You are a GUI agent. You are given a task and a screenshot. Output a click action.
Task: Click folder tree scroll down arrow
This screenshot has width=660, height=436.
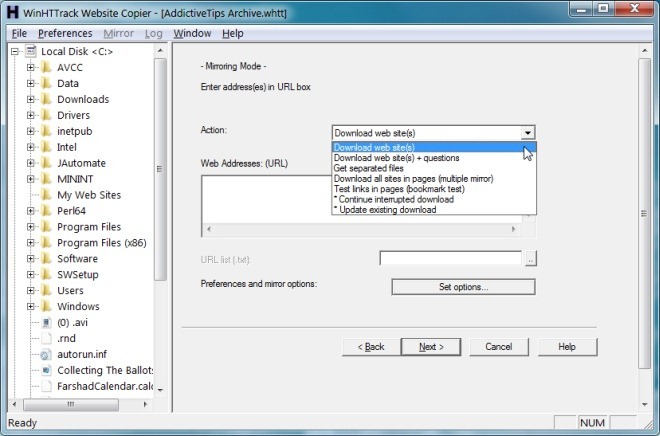(160, 390)
